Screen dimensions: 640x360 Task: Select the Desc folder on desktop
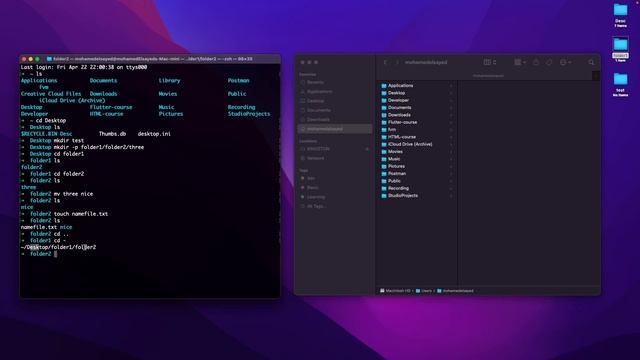(620, 16)
